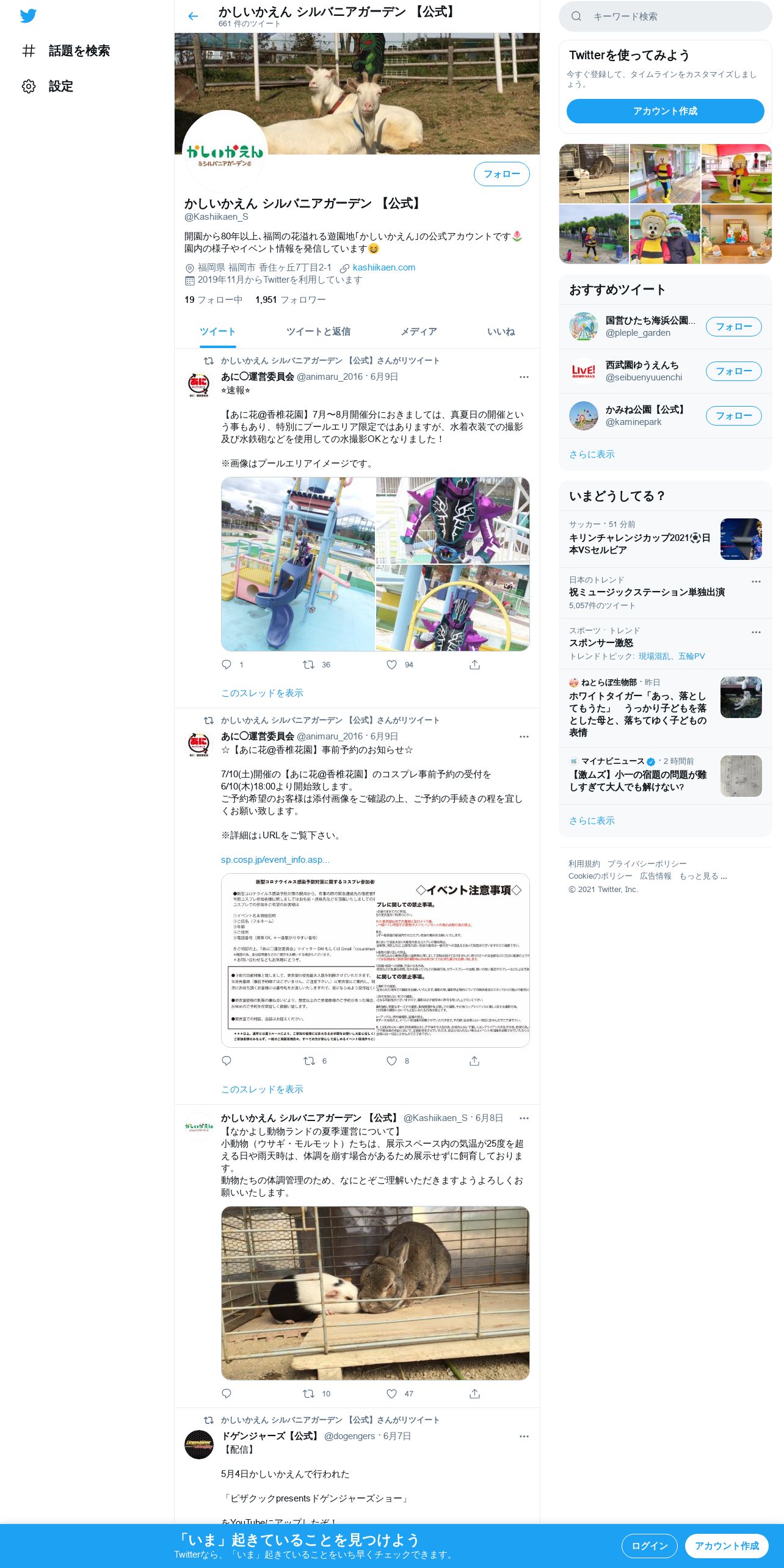Switch to メディア tab
Screen dimensions: 784x1568
pos(418,332)
